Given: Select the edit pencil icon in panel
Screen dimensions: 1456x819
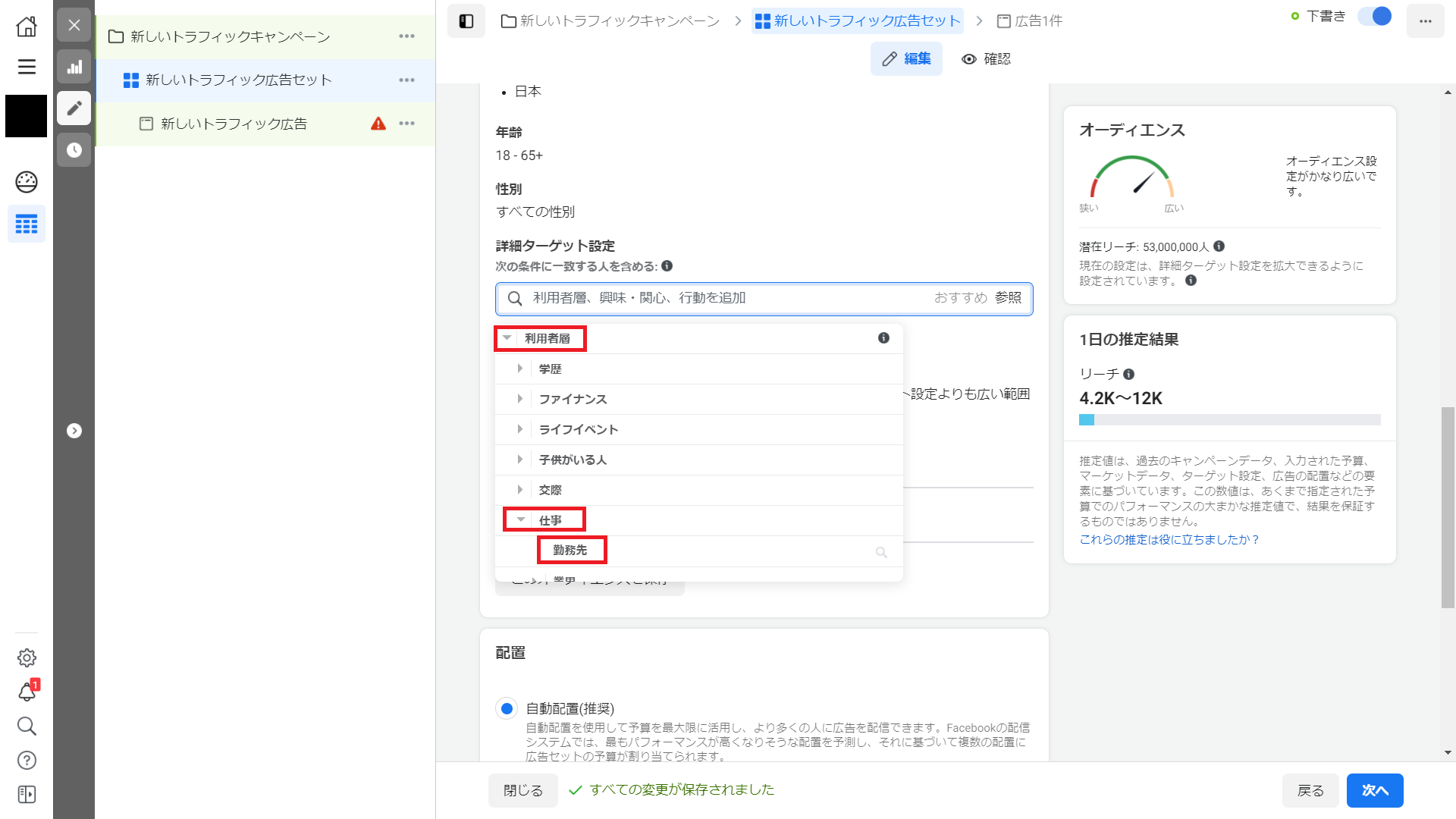Looking at the screenshot, I should click(74, 108).
